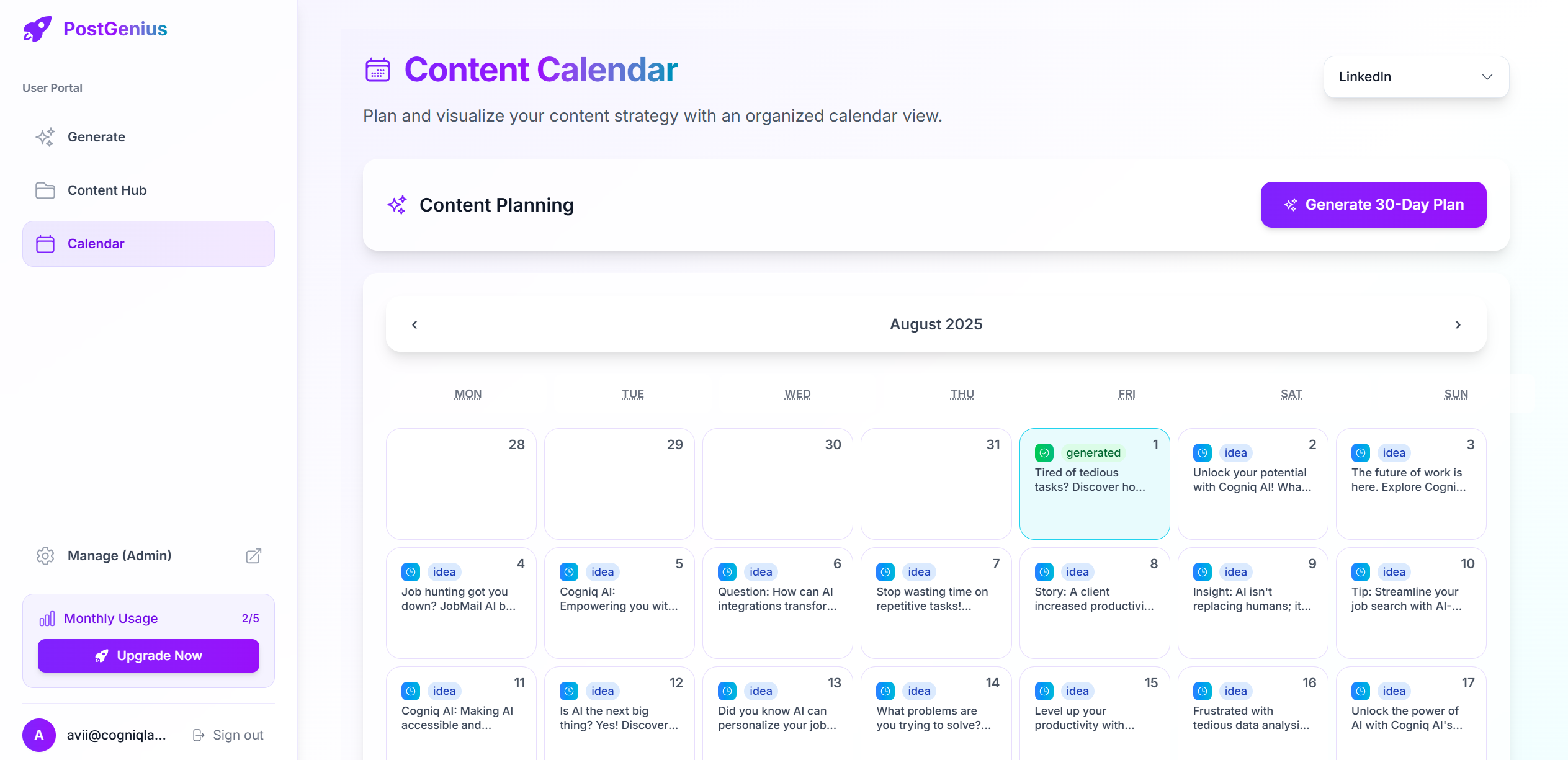Viewport: 1568px width, 760px height.
Task: Select the Calendar sidebar menu item
Action: click(148, 244)
